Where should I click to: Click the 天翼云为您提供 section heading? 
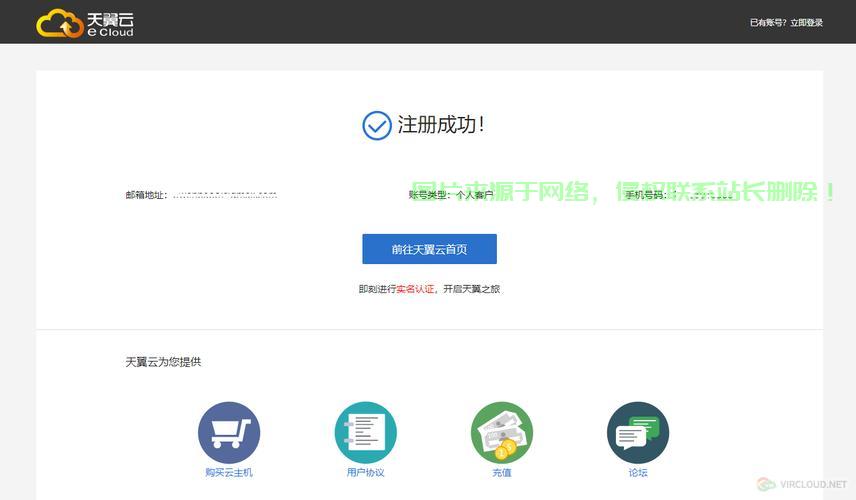tap(163, 362)
